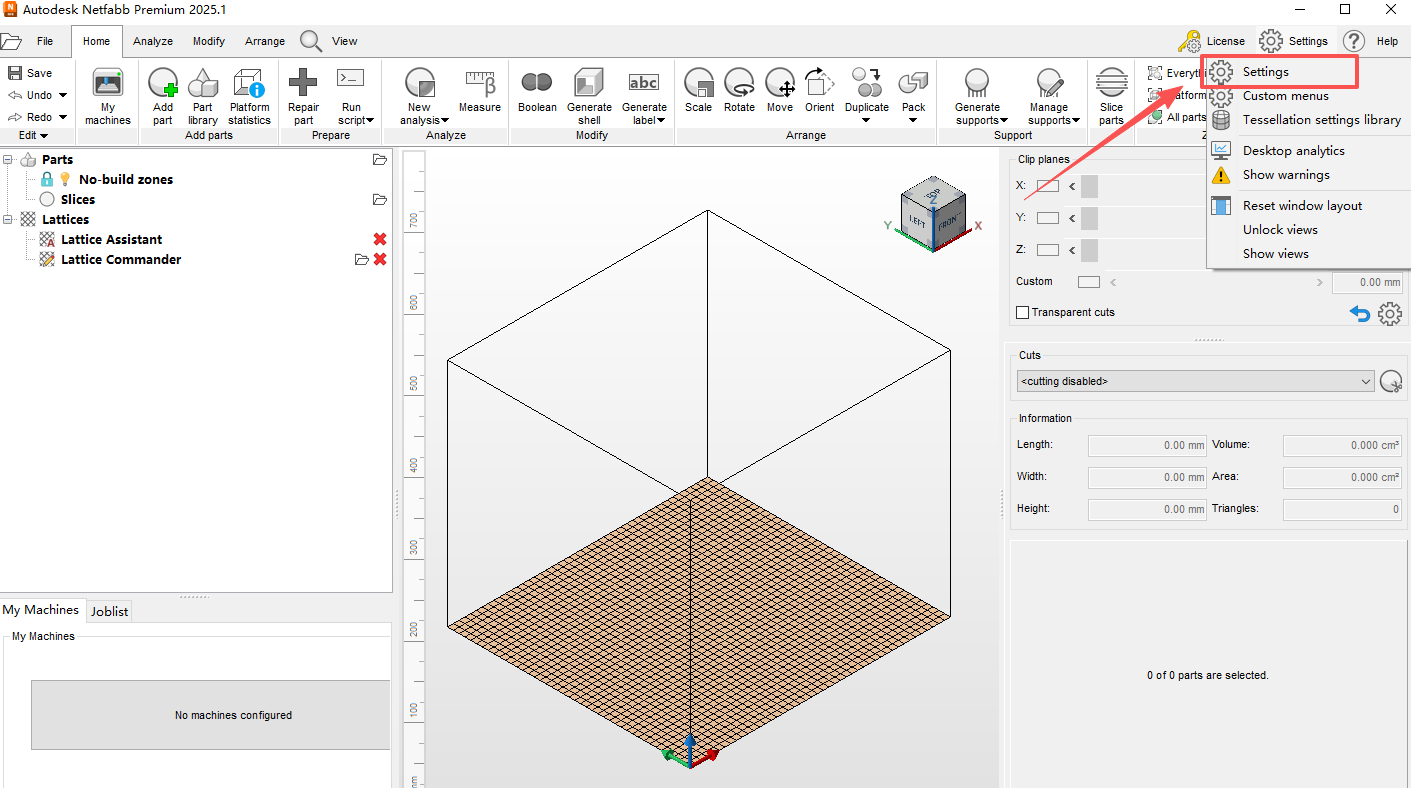Switch to the Joblist tab
The height and width of the screenshot is (788, 1411).
tap(110, 611)
